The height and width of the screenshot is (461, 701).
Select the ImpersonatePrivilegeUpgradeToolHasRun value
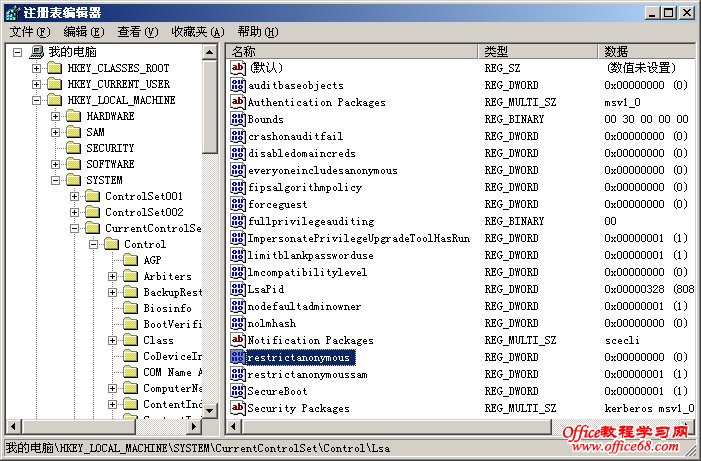(x=359, y=238)
